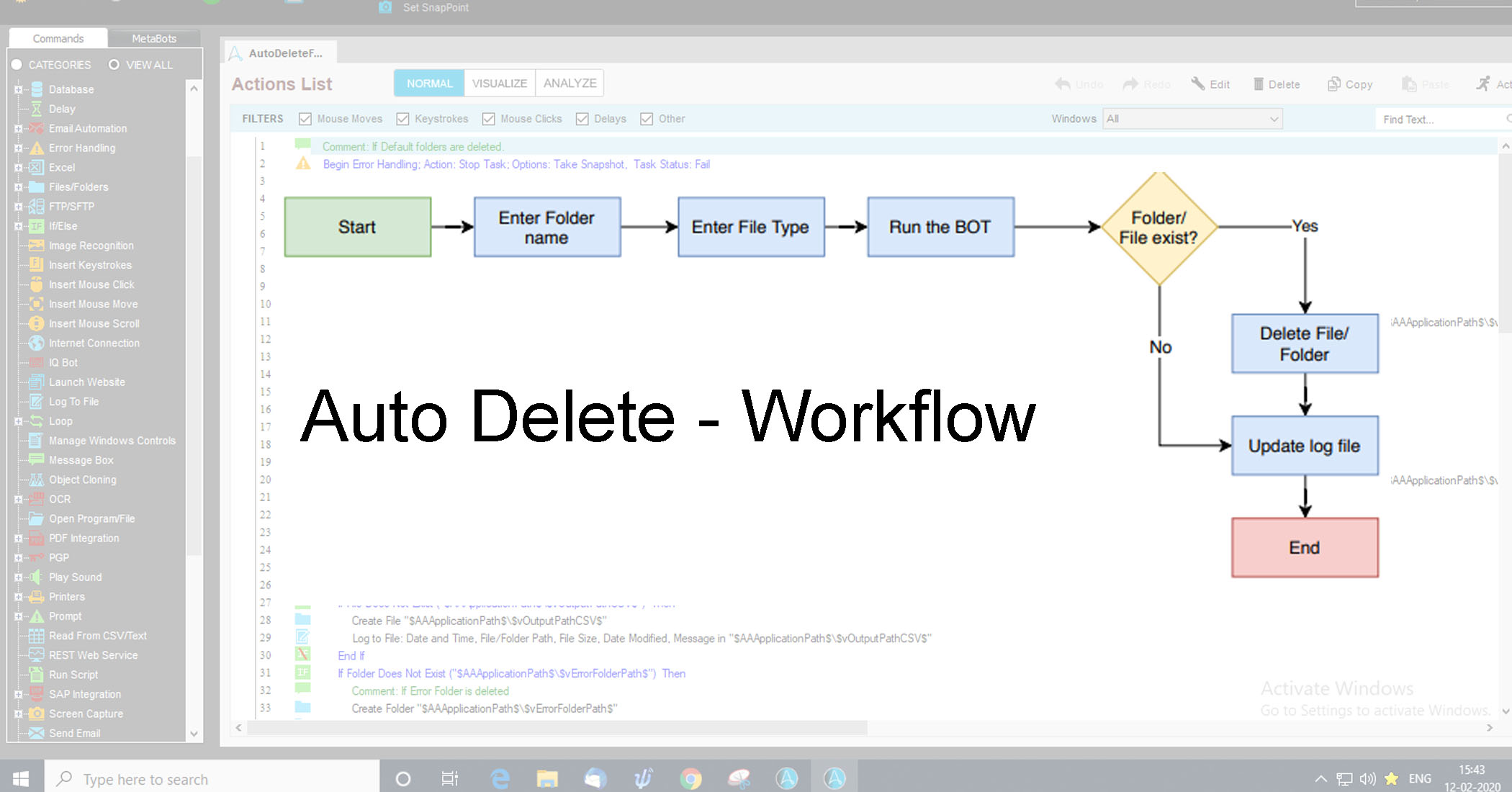Open Chrome from the taskbar

click(x=691, y=778)
